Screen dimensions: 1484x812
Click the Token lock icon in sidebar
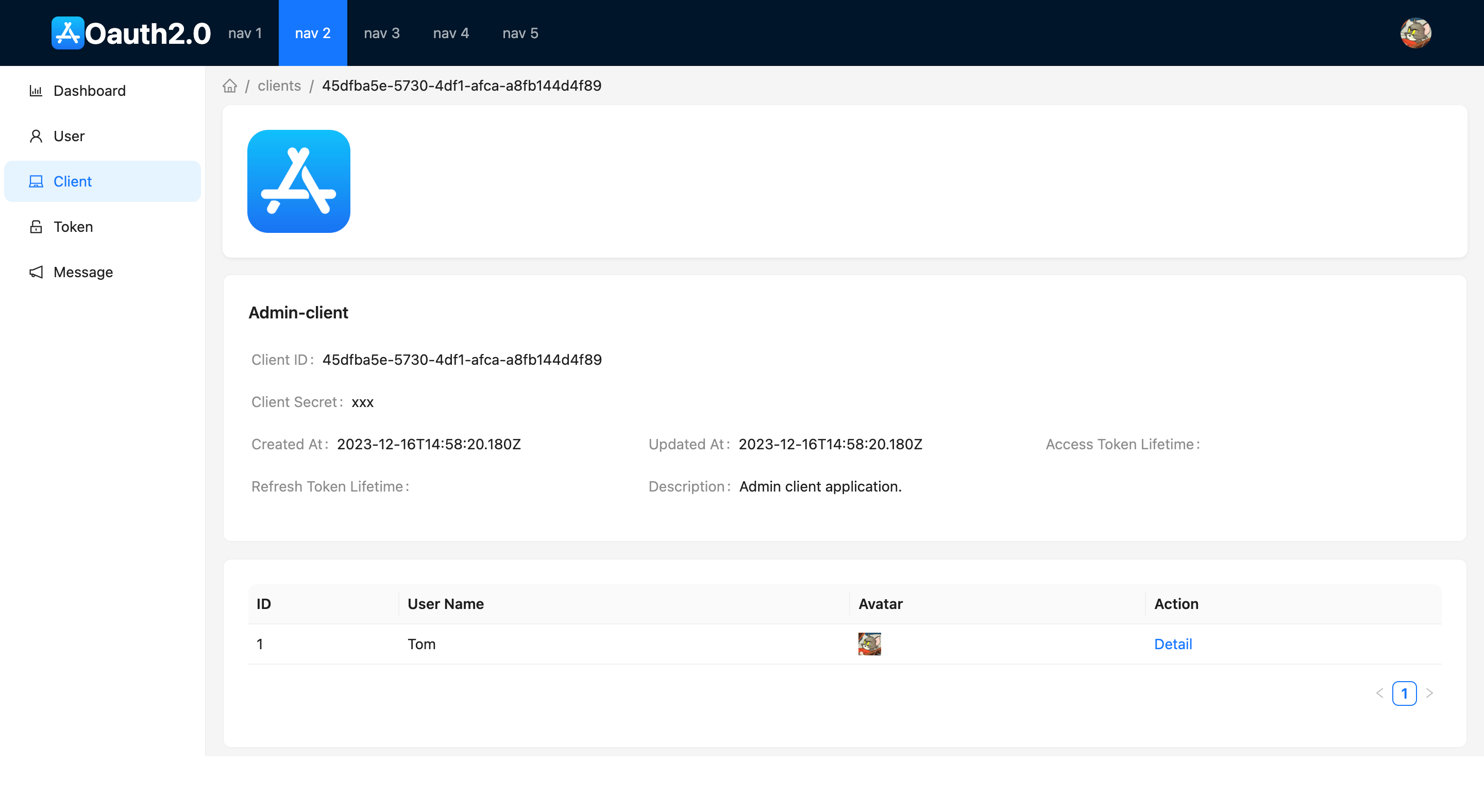point(36,226)
